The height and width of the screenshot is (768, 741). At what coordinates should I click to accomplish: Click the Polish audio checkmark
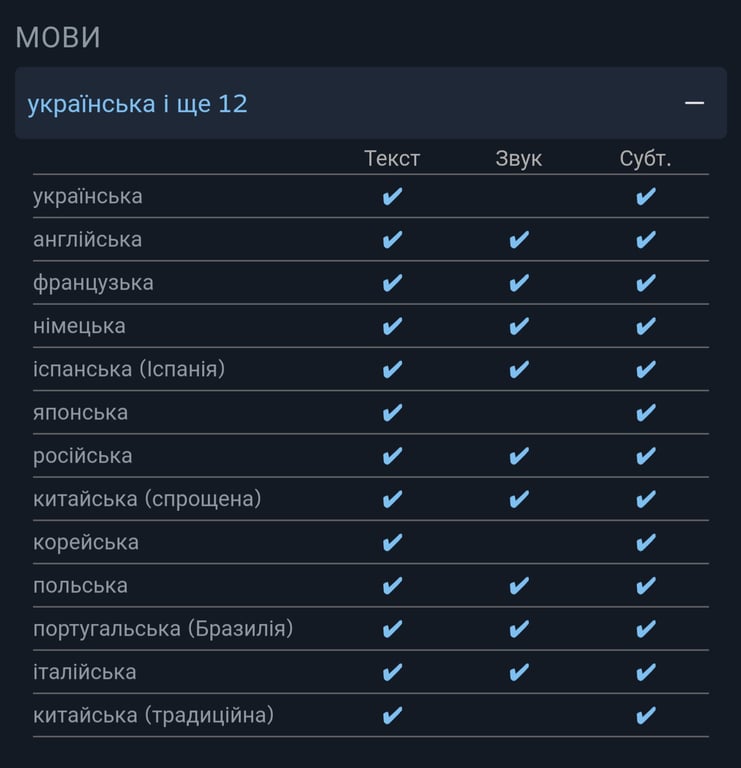coord(519,586)
